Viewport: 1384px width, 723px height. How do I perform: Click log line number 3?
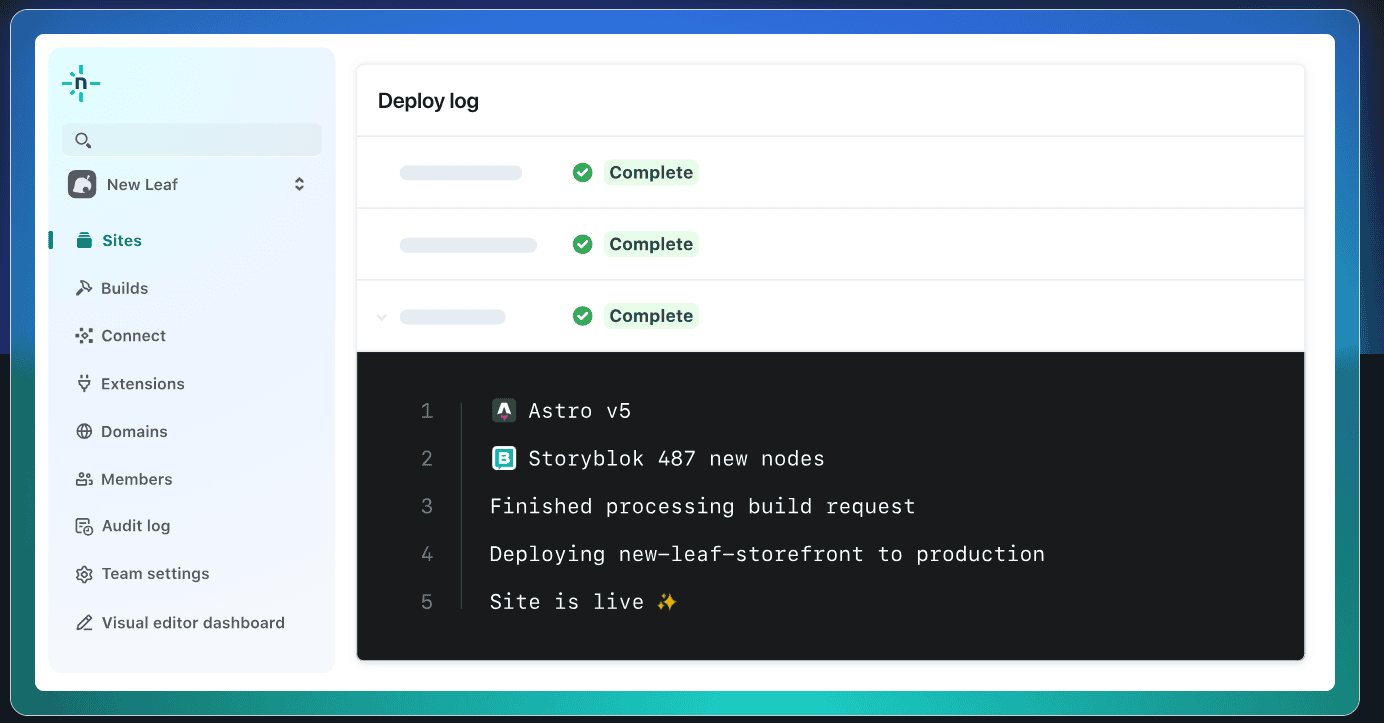coord(427,506)
